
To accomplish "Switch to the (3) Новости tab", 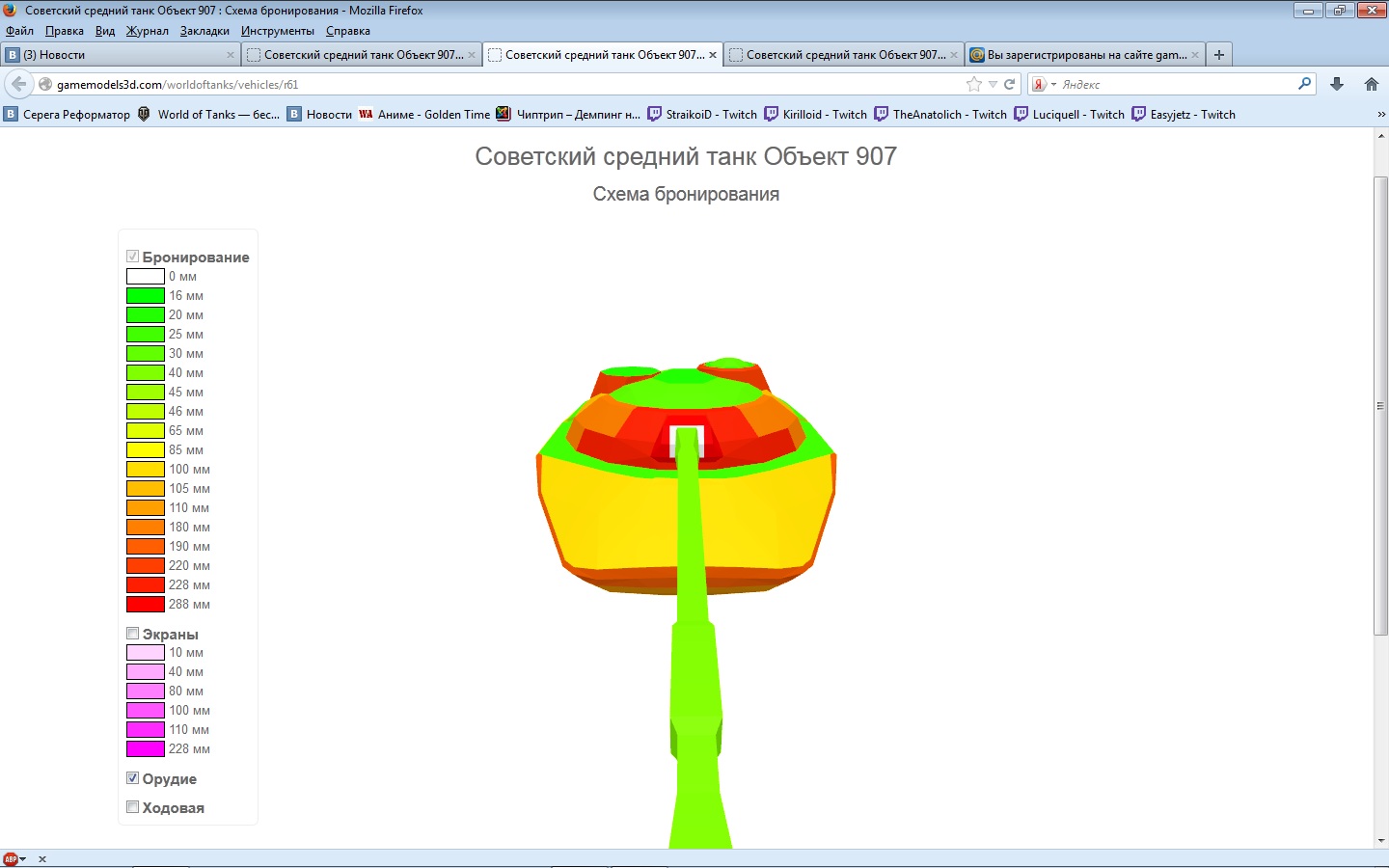I will (x=121, y=55).
